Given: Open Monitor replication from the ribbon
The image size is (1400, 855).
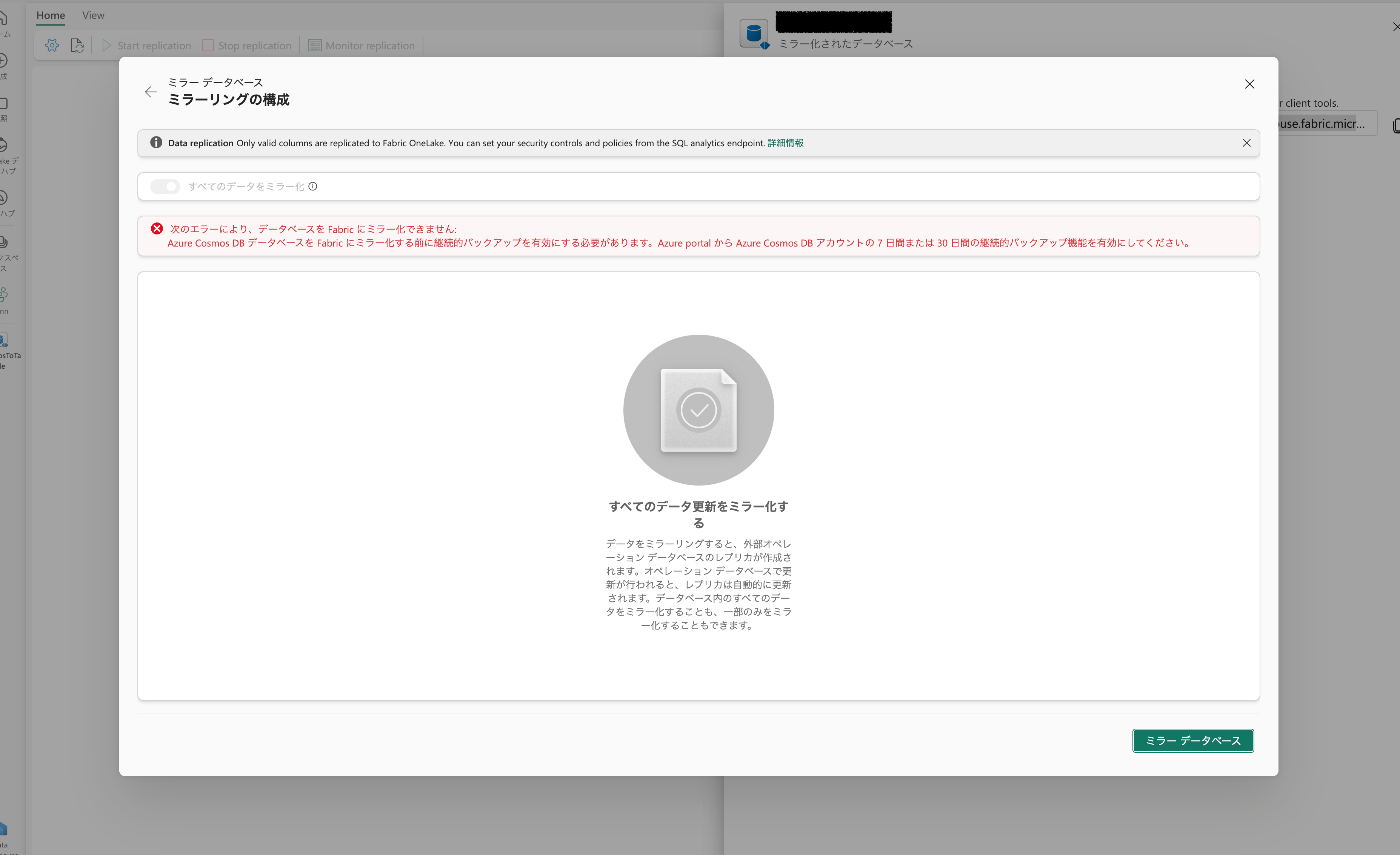Looking at the screenshot, I should (x=361, y=45).
